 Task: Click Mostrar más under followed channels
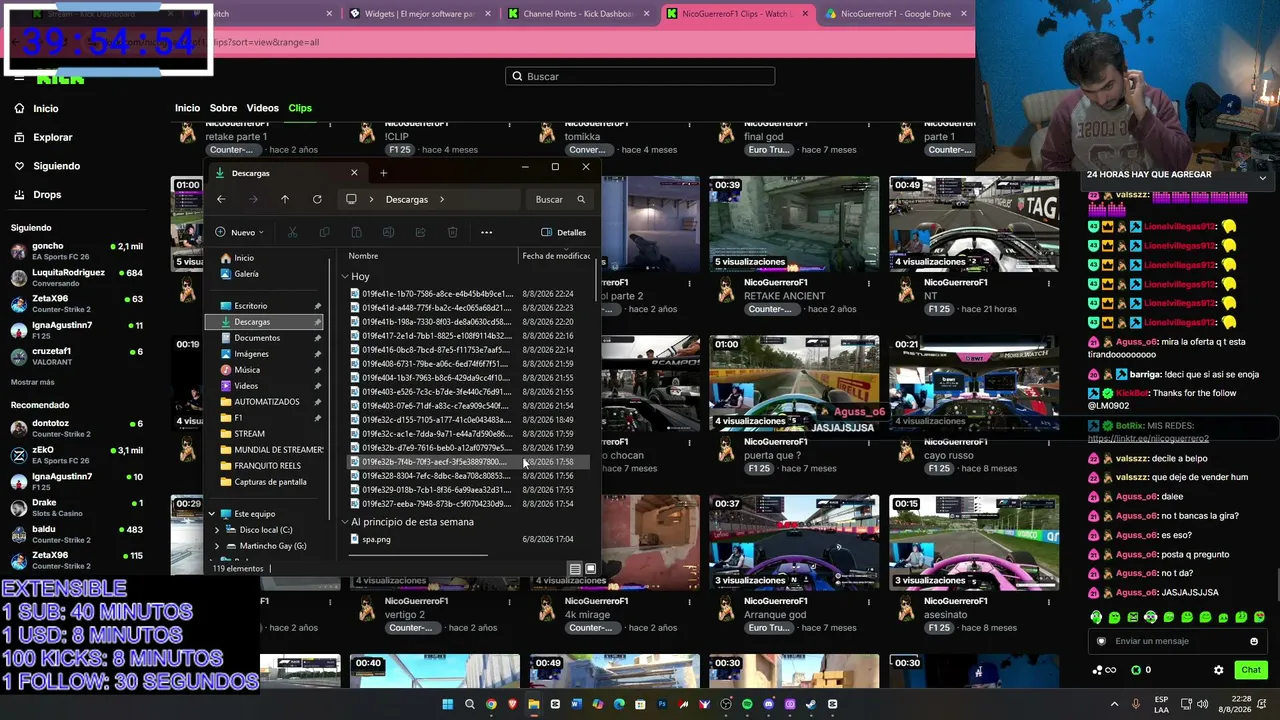click(32, 382)
